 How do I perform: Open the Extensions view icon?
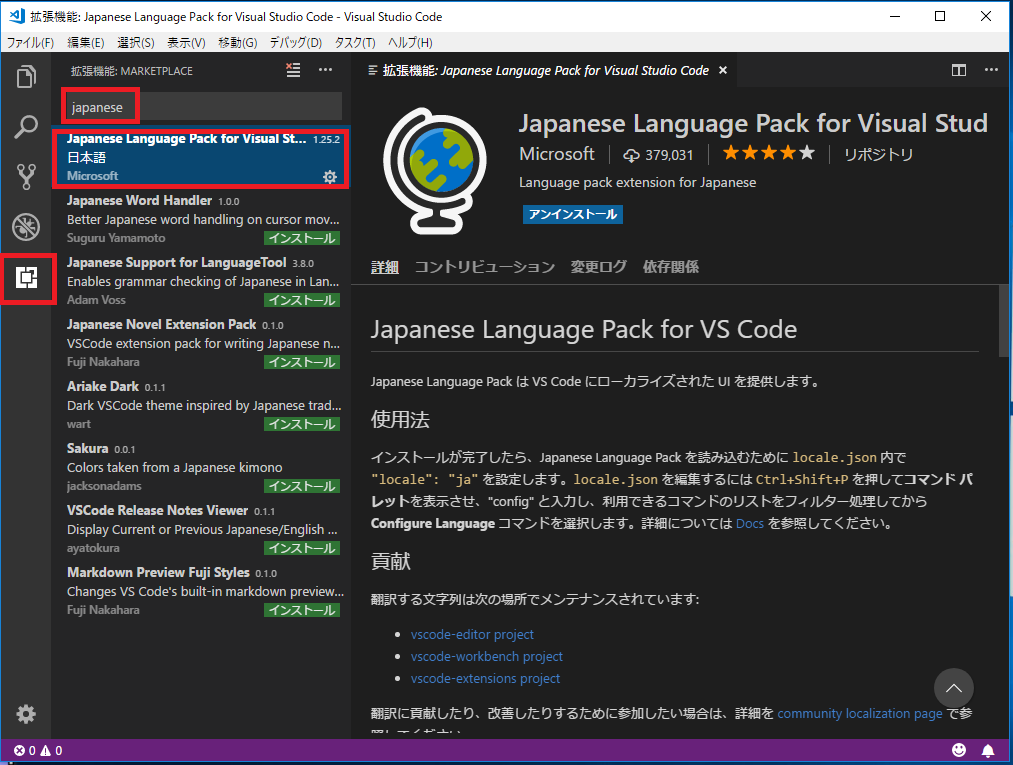coord(26,277)
